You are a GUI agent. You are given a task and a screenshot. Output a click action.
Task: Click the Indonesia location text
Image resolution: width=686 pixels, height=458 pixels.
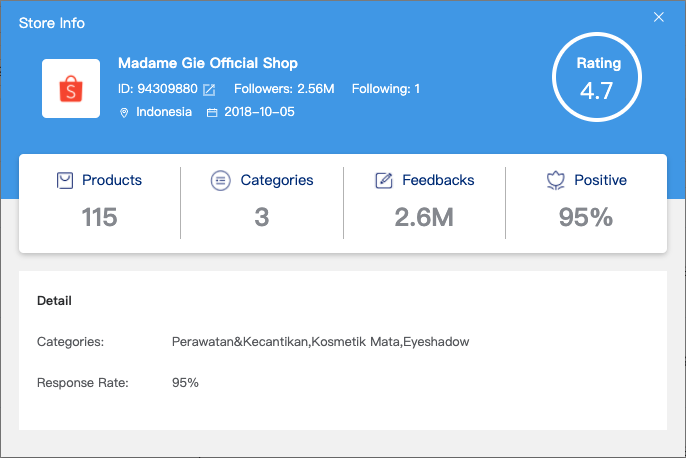point(164,112)
